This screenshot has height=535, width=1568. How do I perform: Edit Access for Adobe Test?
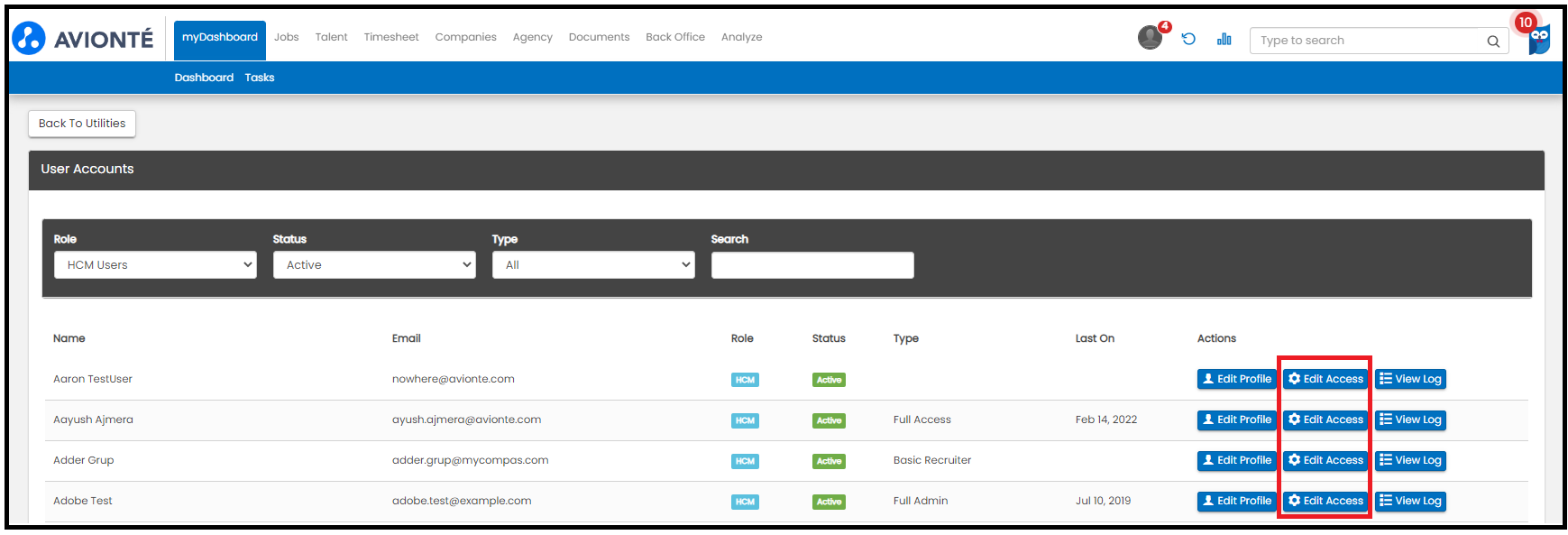tap(1325, 501)
